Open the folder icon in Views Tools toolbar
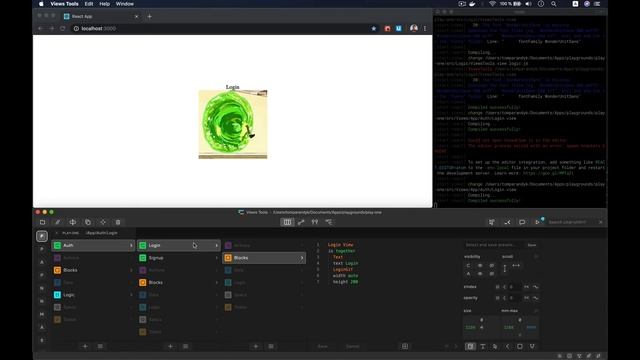This screenshot has width=640, height=360. pyautogui.click(x=42, y=222)
